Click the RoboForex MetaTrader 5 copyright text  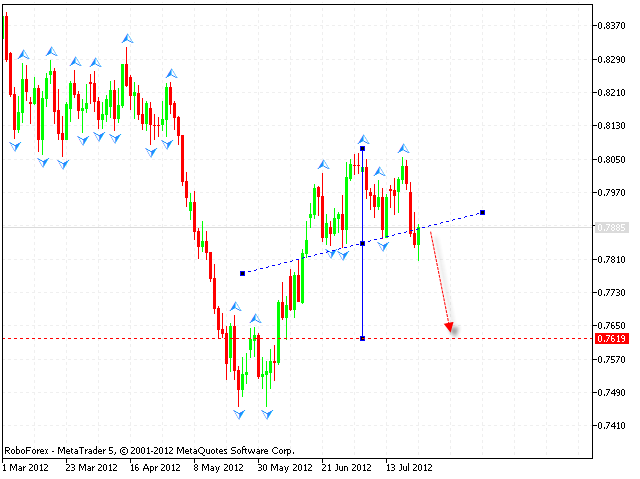(x=149, y=451)
